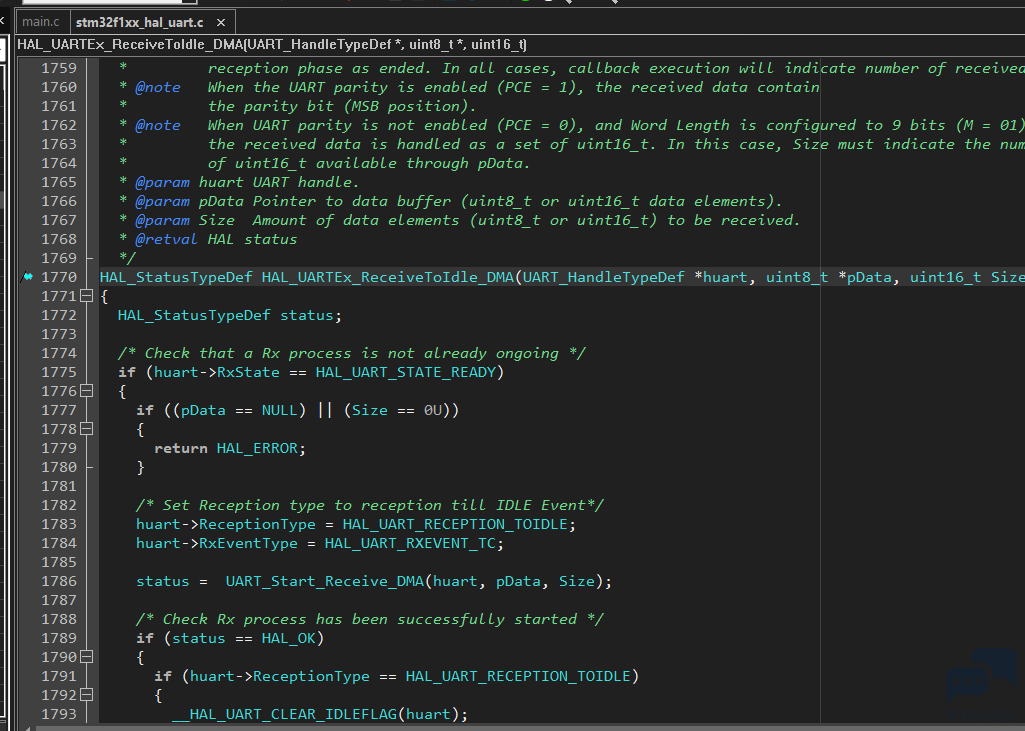Collapse the if block fold at line 1776
The image size is (1025, 731).
[86, 391]
